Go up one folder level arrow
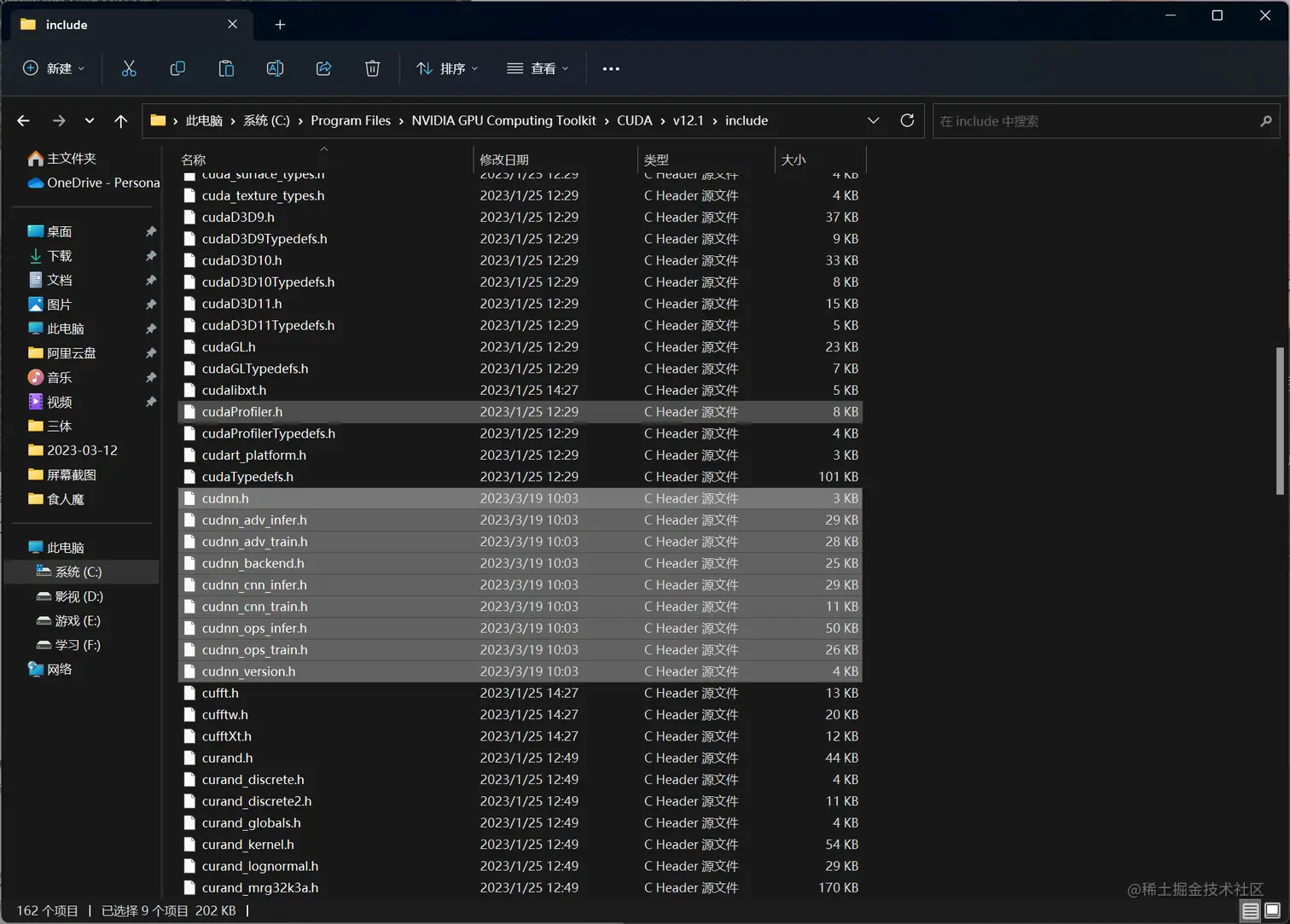The image size is (1290, 924). tap(120, 121)
